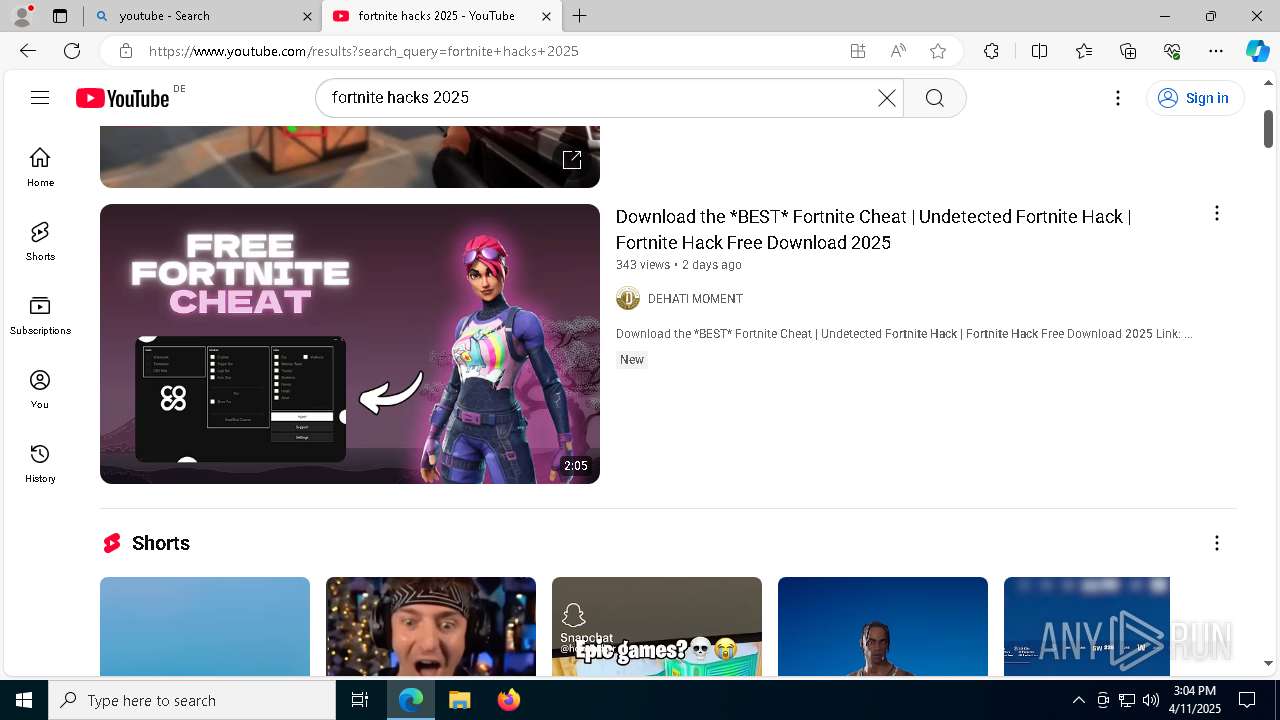
Task: Open the DEHATI MOMENT channel link
Action: [x=695, y=299]
